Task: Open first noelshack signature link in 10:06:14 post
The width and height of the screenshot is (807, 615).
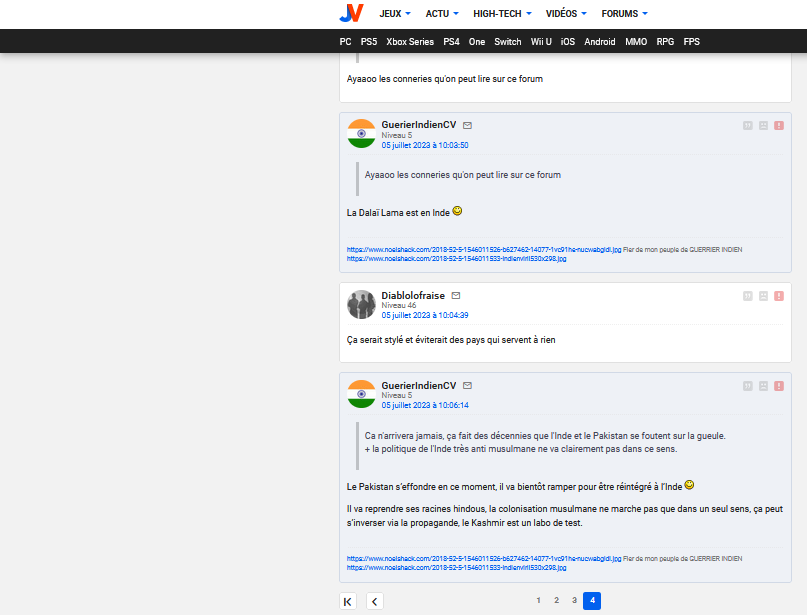Action: coord(484,558)
